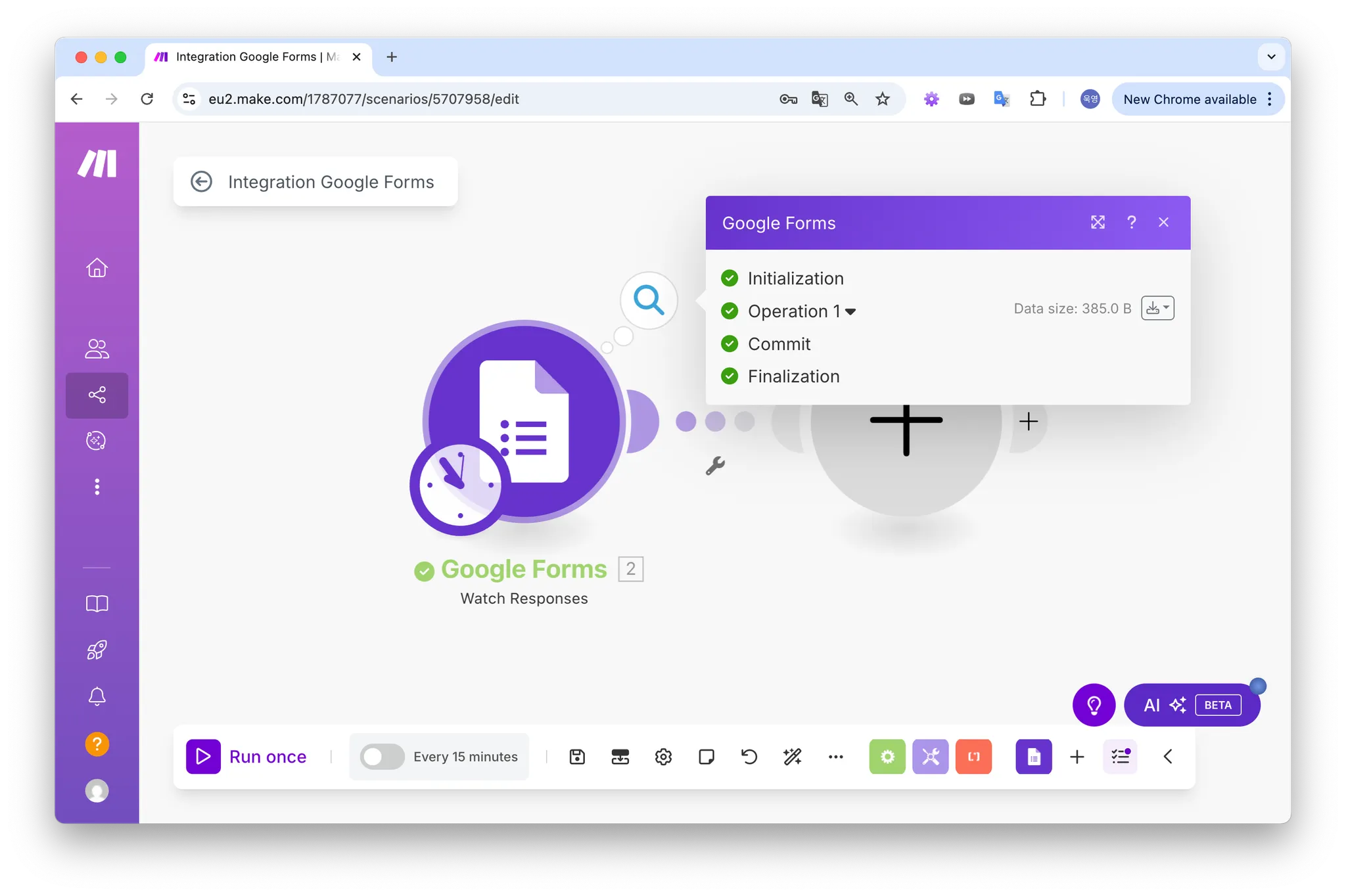The width and height of the screenshot is (1346, 896).
Task: Click the Save scenario disk icon
Action: (x=577, y=757)
